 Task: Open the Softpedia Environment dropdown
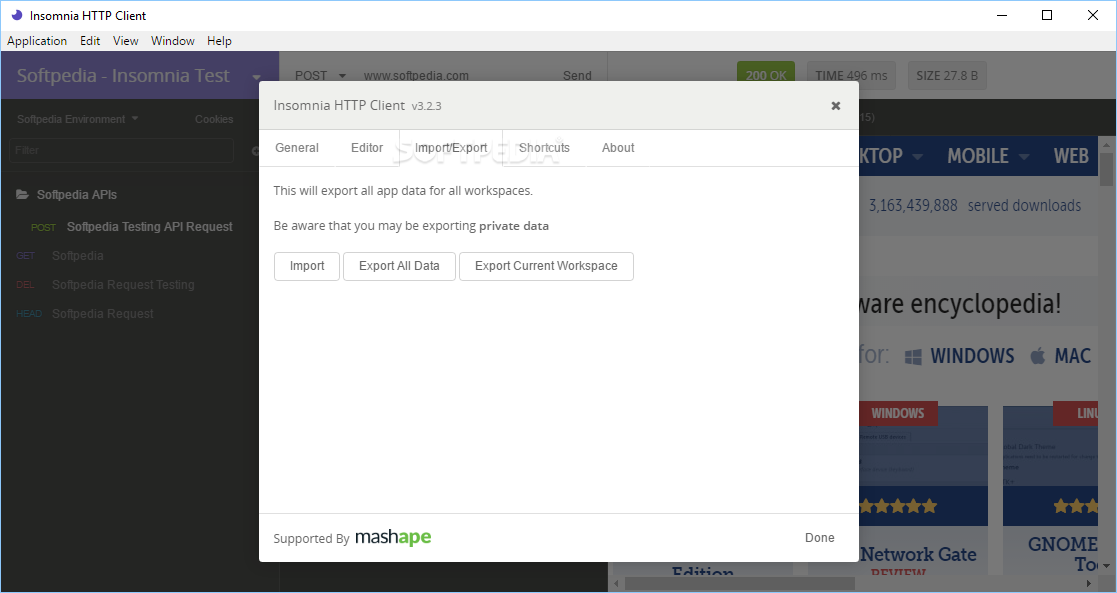[x=77, y=119]
